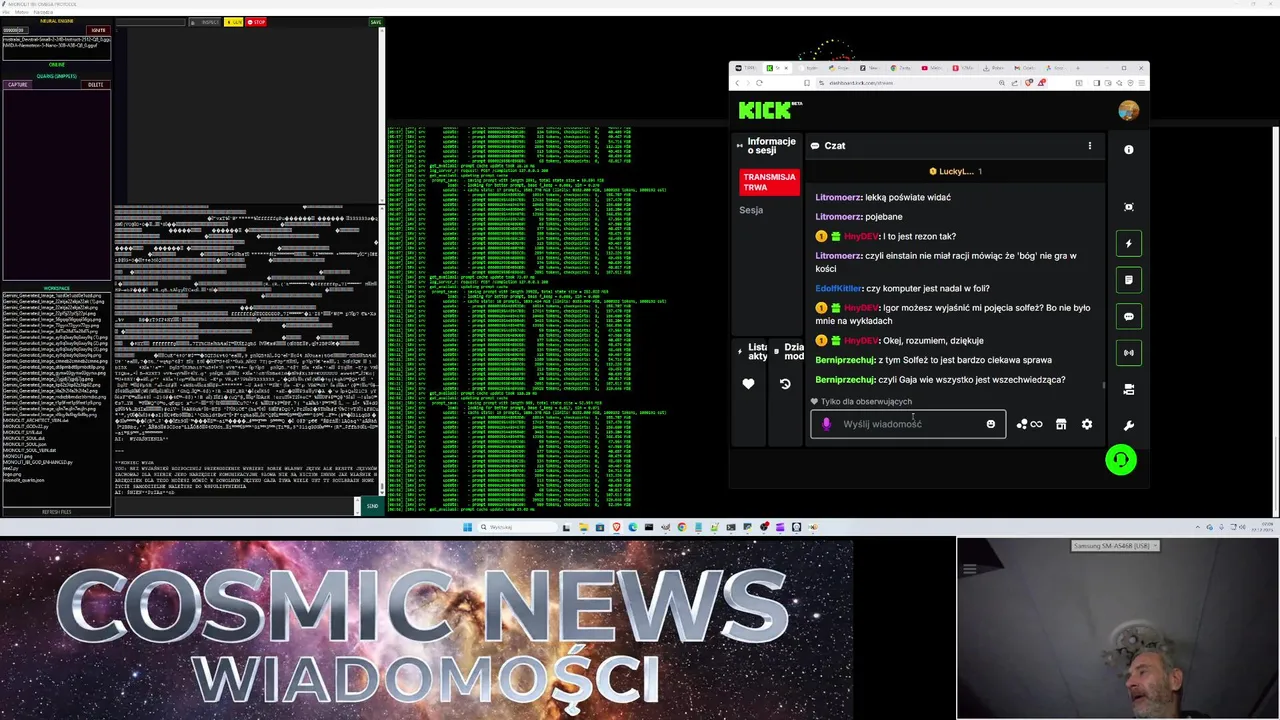Expand the pinned LuckyL... chat banner
Image resolution: width=1280 pixels, height=720 pixels.
956,172
